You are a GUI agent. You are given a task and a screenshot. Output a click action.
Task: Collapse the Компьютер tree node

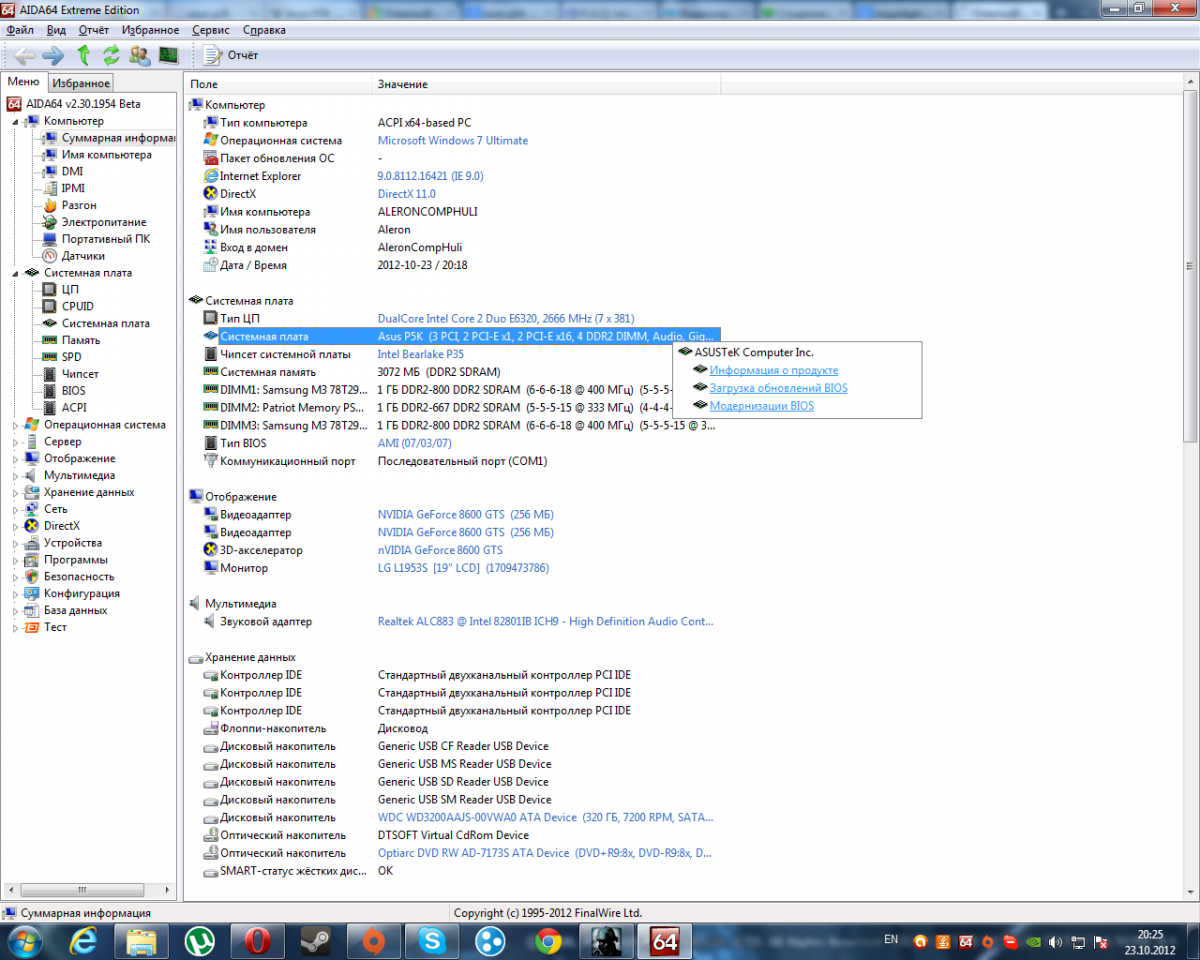(x=15, y=121)
